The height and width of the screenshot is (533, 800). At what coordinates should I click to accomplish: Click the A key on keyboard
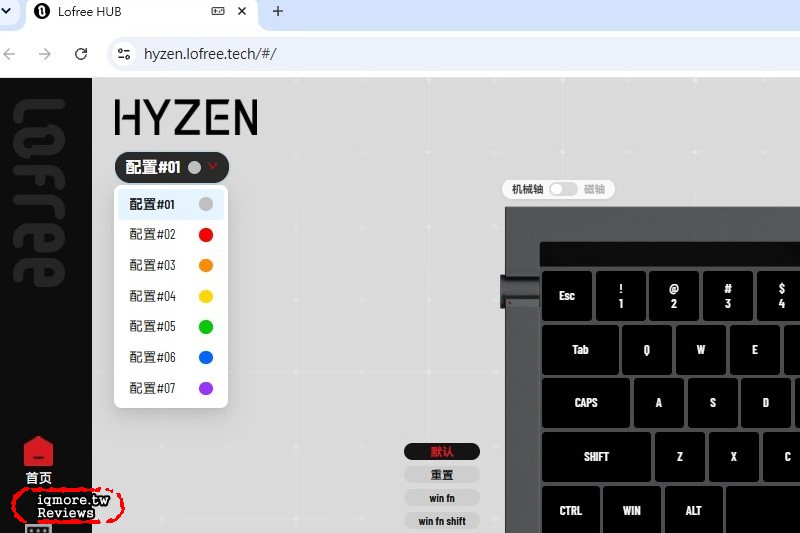pyautogui.click(x=659, y=403)
